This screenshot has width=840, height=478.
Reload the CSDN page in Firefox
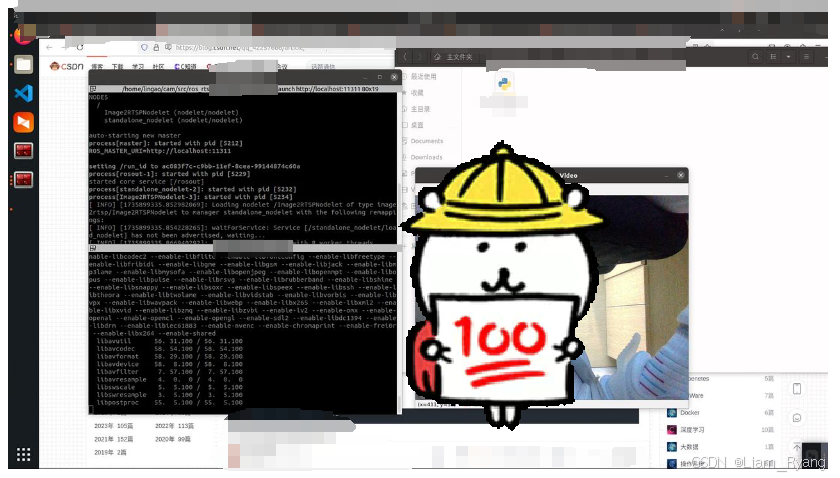pos(79,48)
